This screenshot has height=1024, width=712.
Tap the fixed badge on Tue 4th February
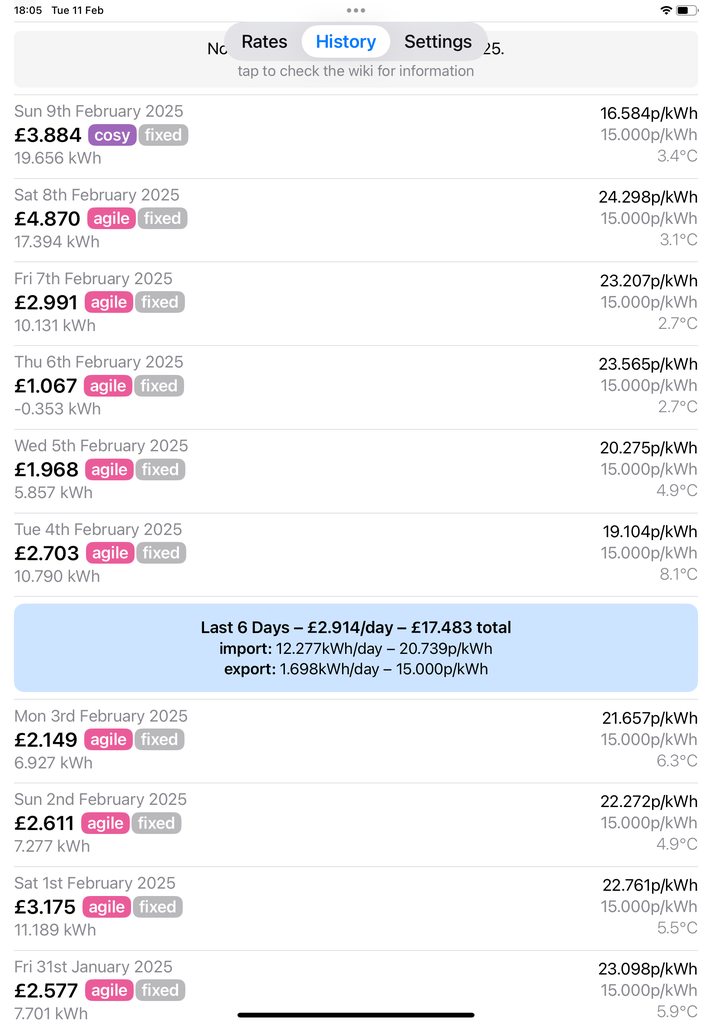pos(161,553)
